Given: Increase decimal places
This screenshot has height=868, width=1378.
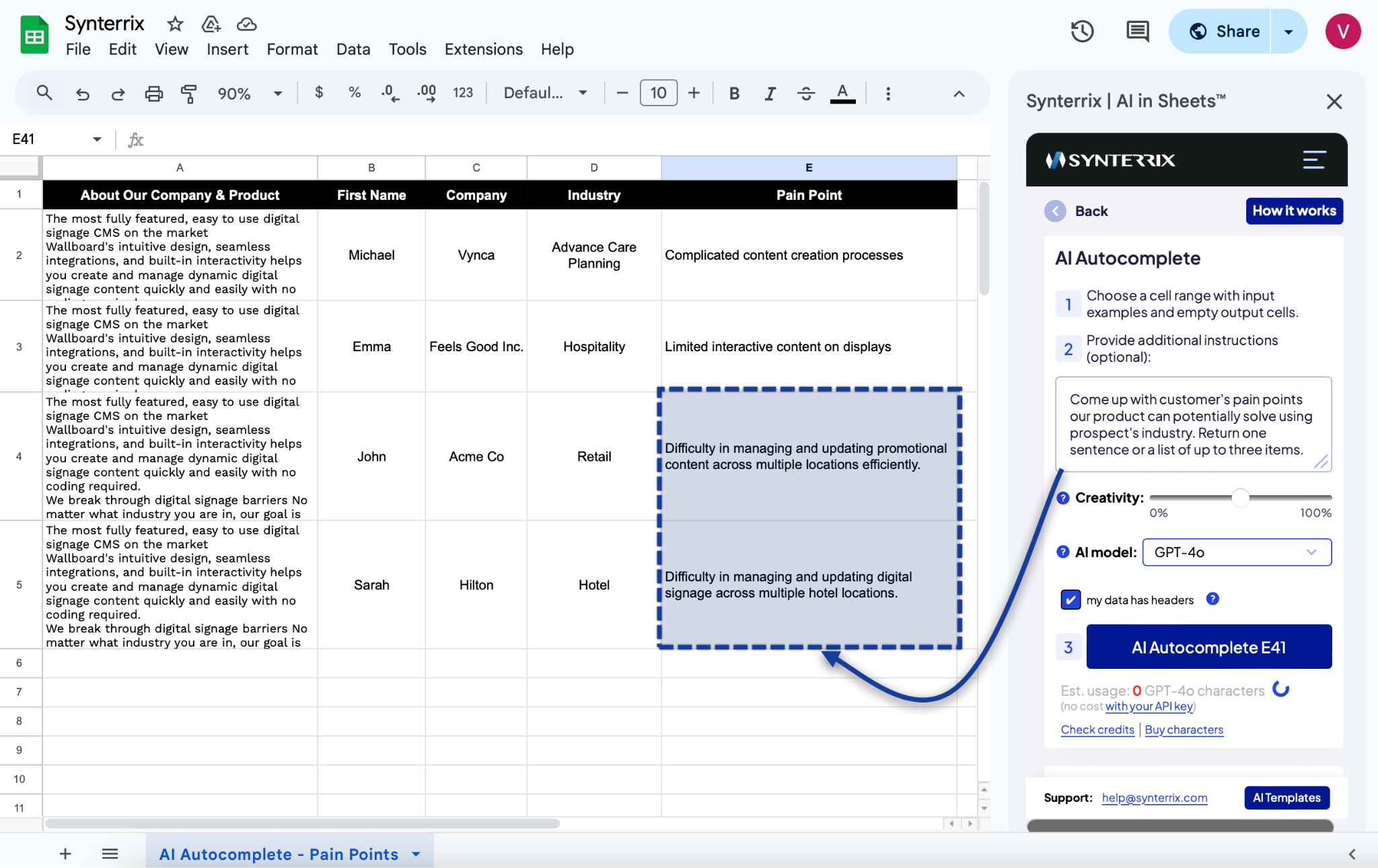Looking at the screenshot, I should click(x=427, y=93).
